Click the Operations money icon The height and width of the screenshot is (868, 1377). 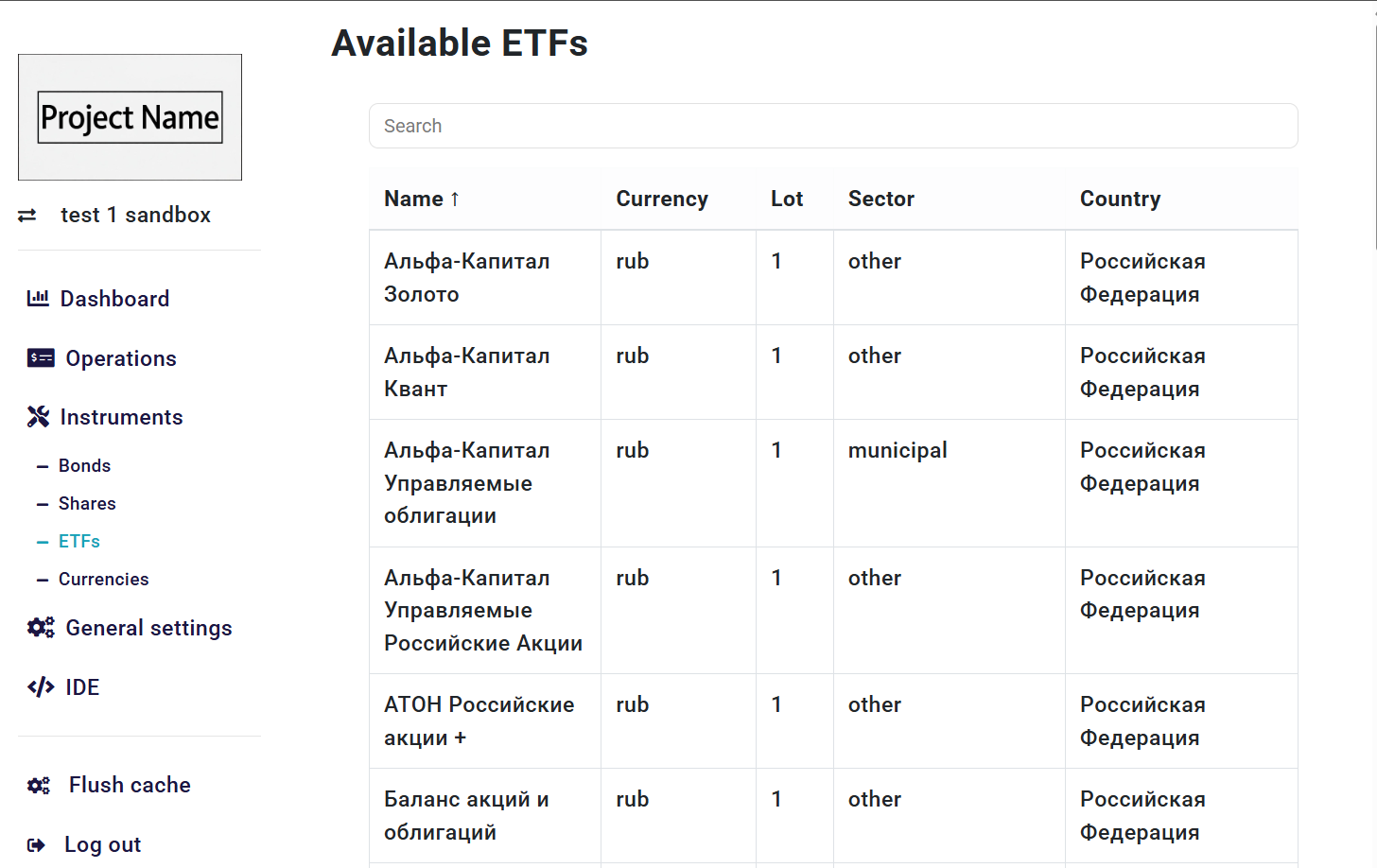[x=41, y=357]
